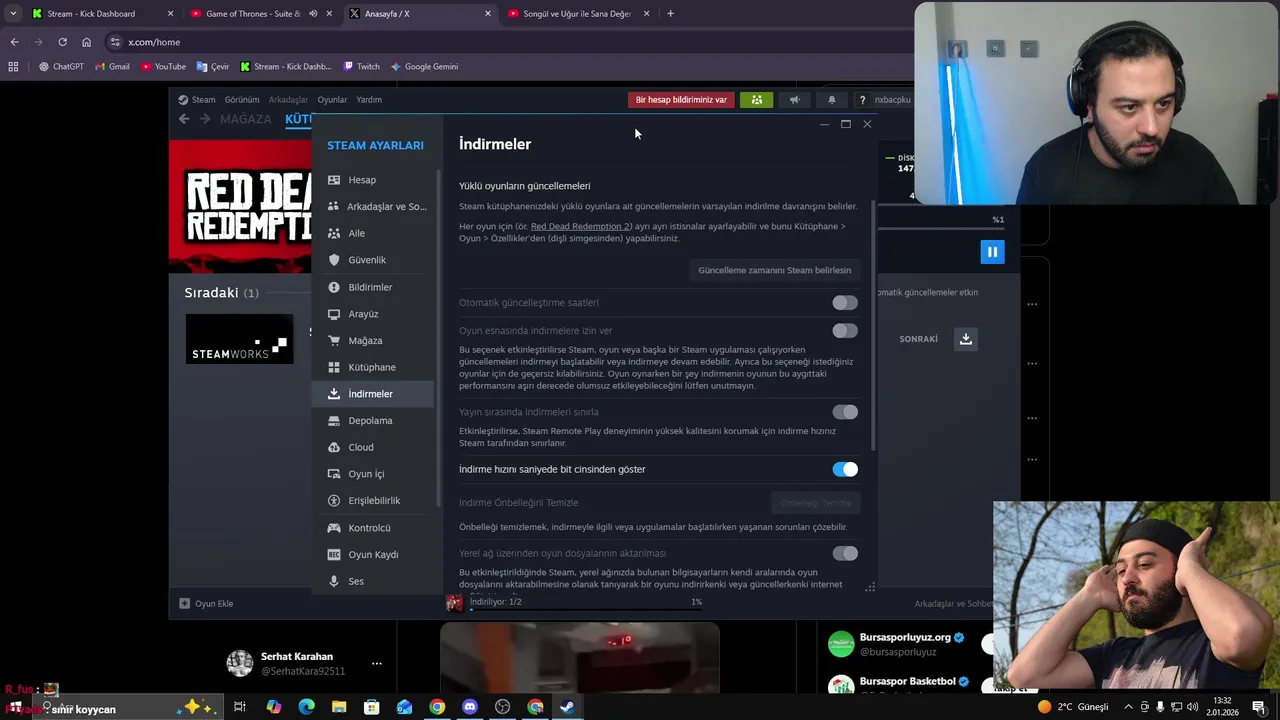Click the Önbelleği Temizle button

815,503
